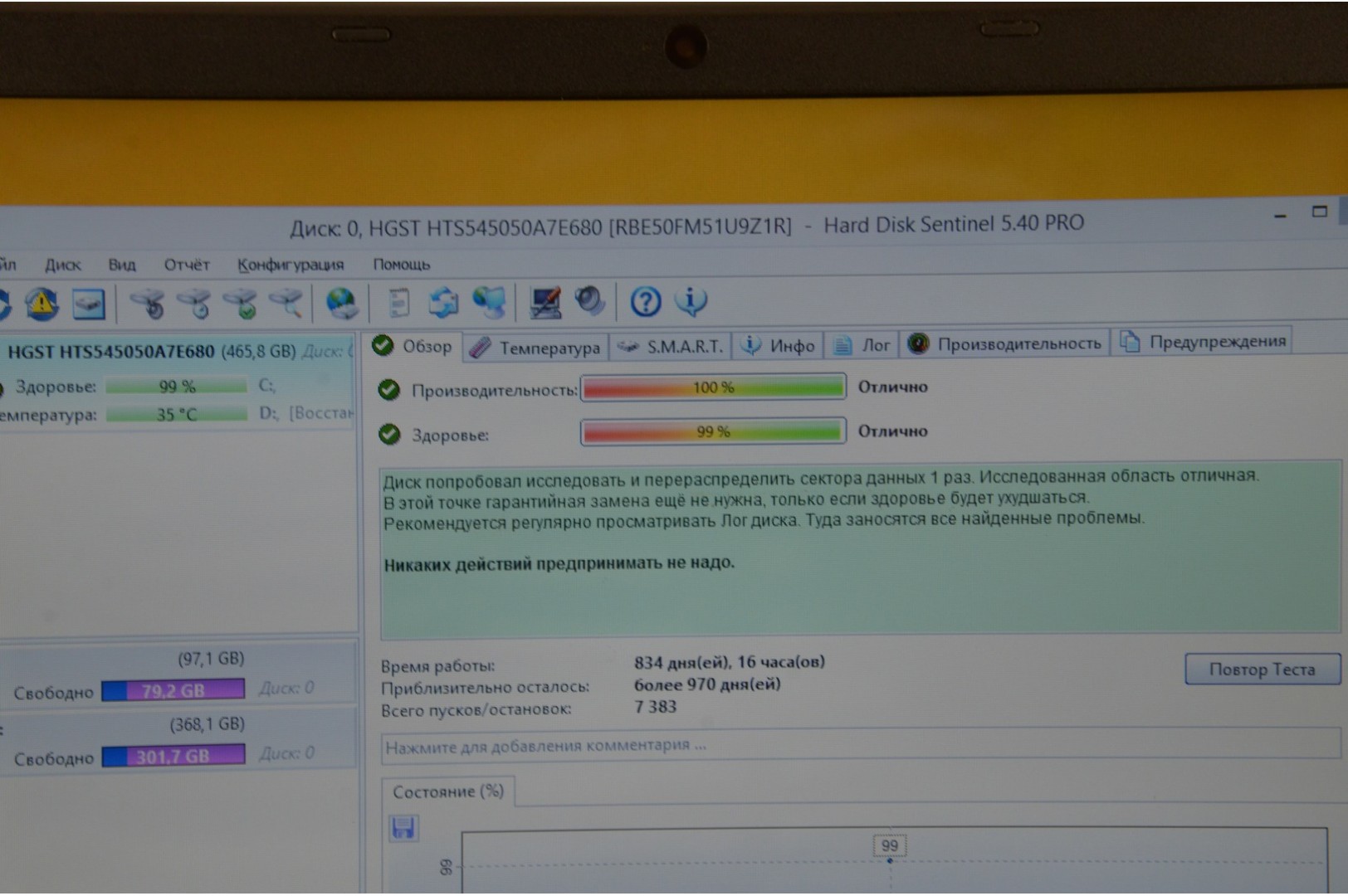Open the notepad report icon

[399, 303]
